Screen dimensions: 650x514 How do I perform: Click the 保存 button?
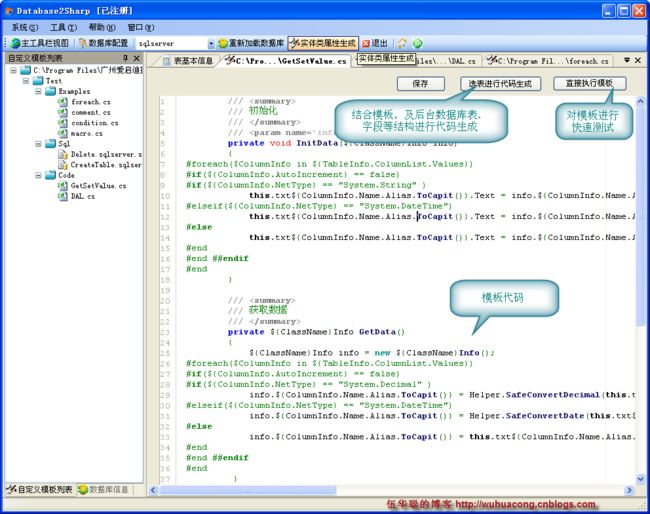click(421, 83)
